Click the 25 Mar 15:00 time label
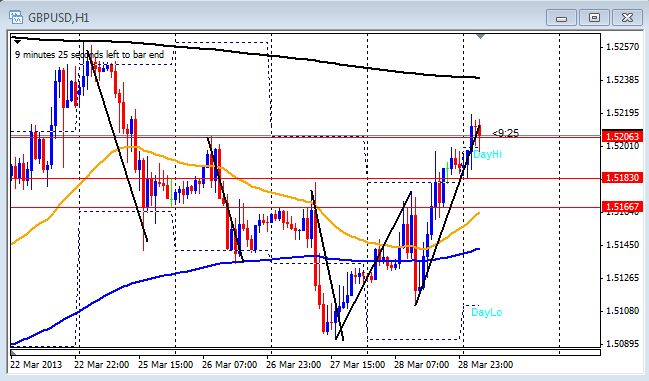 click(x=166, y=364)
